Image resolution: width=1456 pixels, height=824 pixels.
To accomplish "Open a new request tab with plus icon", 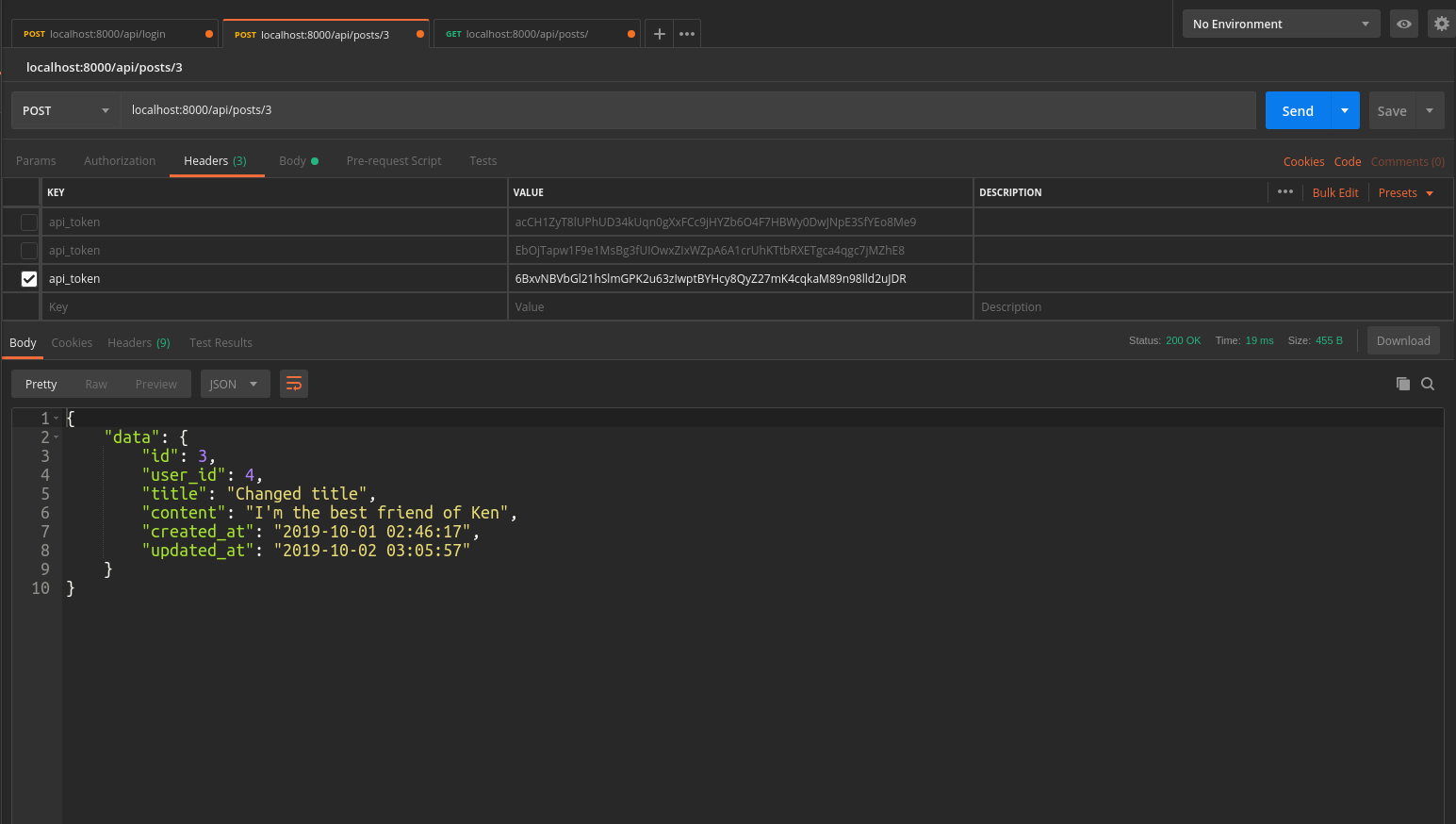I will [x=660, y=34].
